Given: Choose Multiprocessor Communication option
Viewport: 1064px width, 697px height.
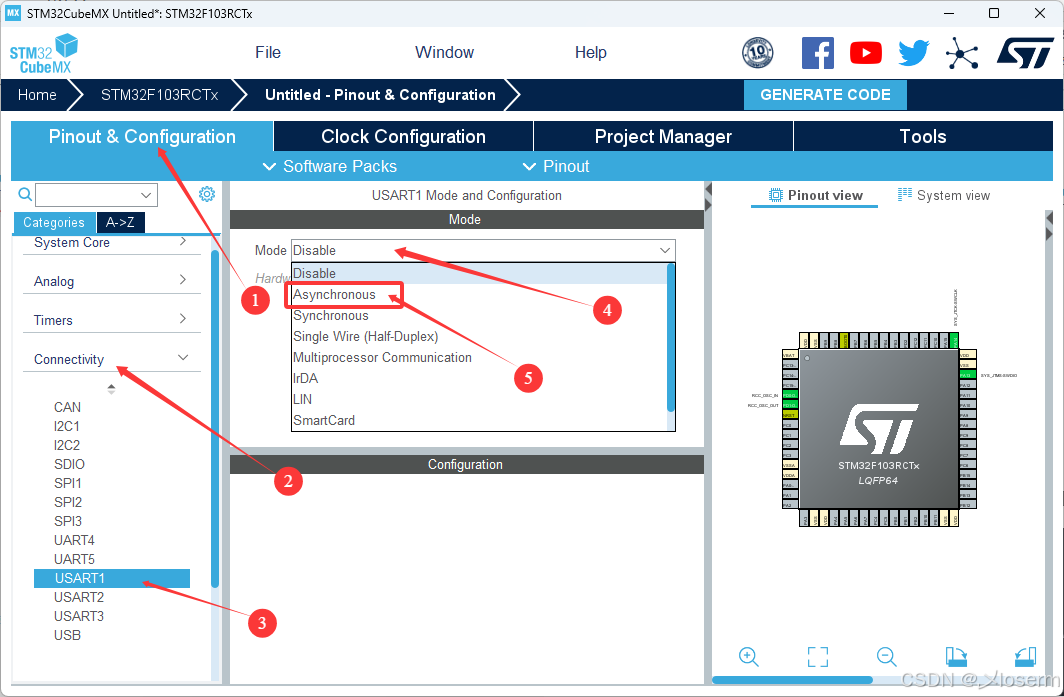Looking at the screenshot, I should (x=480, y=358).
